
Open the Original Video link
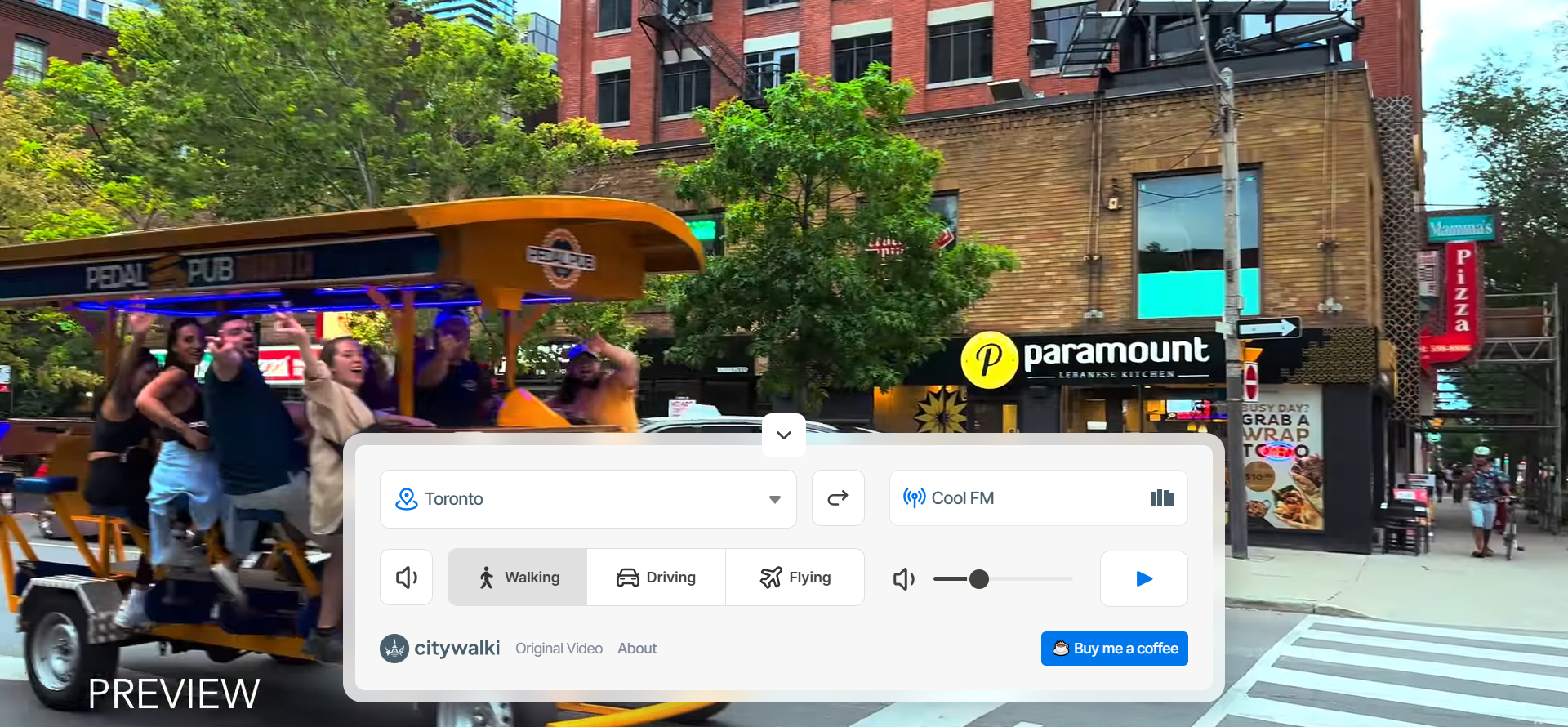(559, 649)
